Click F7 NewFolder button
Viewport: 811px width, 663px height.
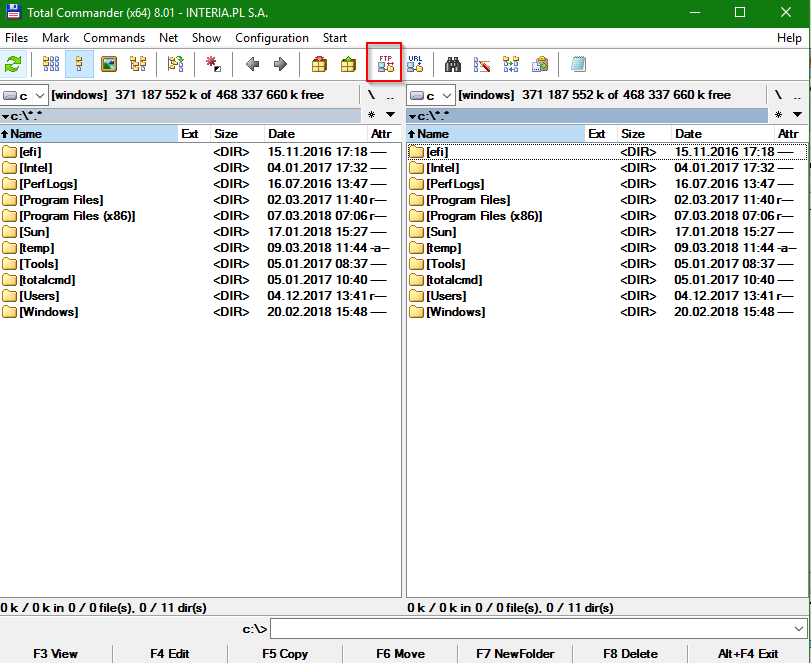515,654
